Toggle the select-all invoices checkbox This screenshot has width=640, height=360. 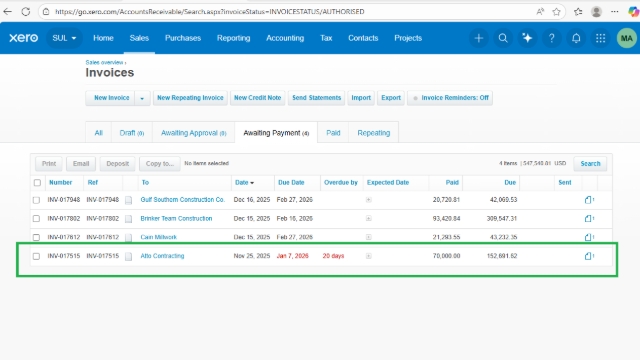37,182
